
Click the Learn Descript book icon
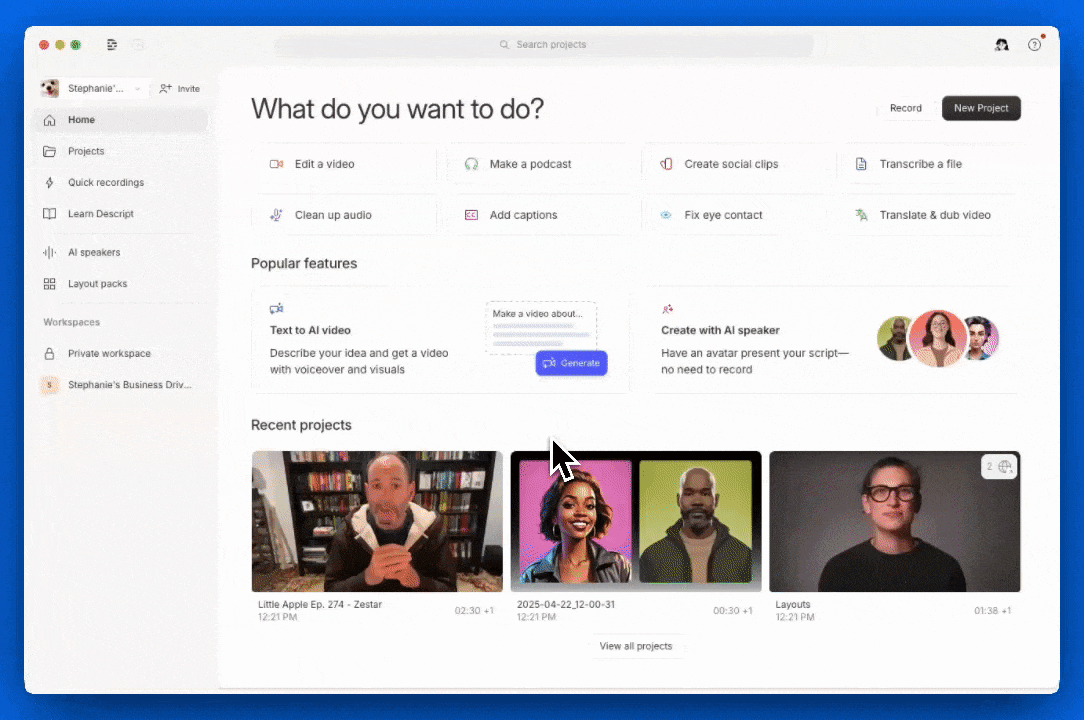click(x=50, y=214)
